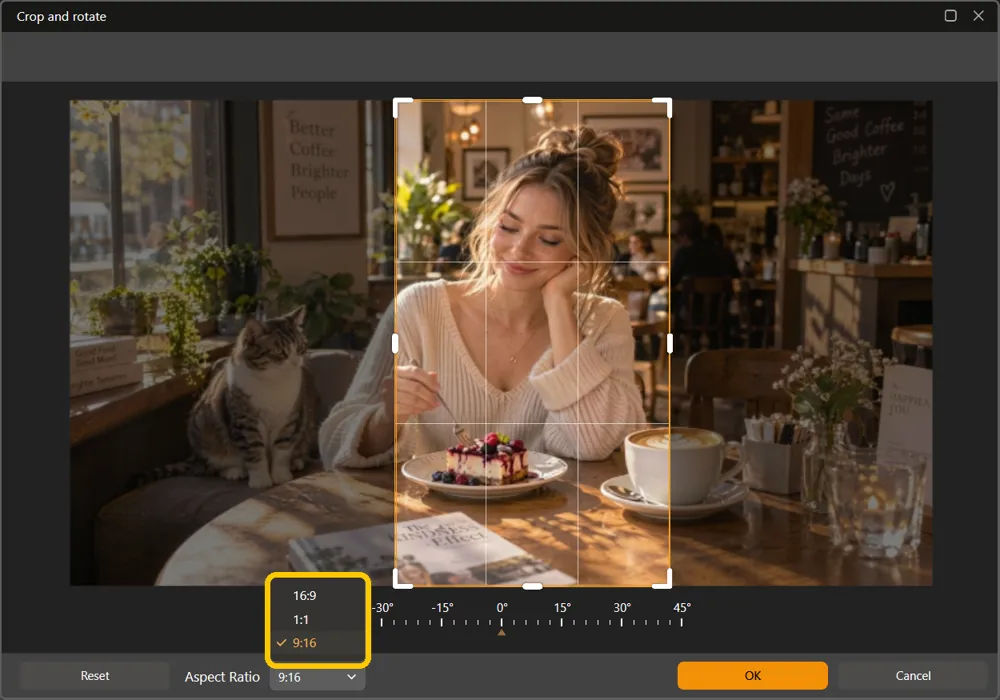Click the top-center crop edge handle
Screen dimensions: 1000x700
[x=533, y=100]
